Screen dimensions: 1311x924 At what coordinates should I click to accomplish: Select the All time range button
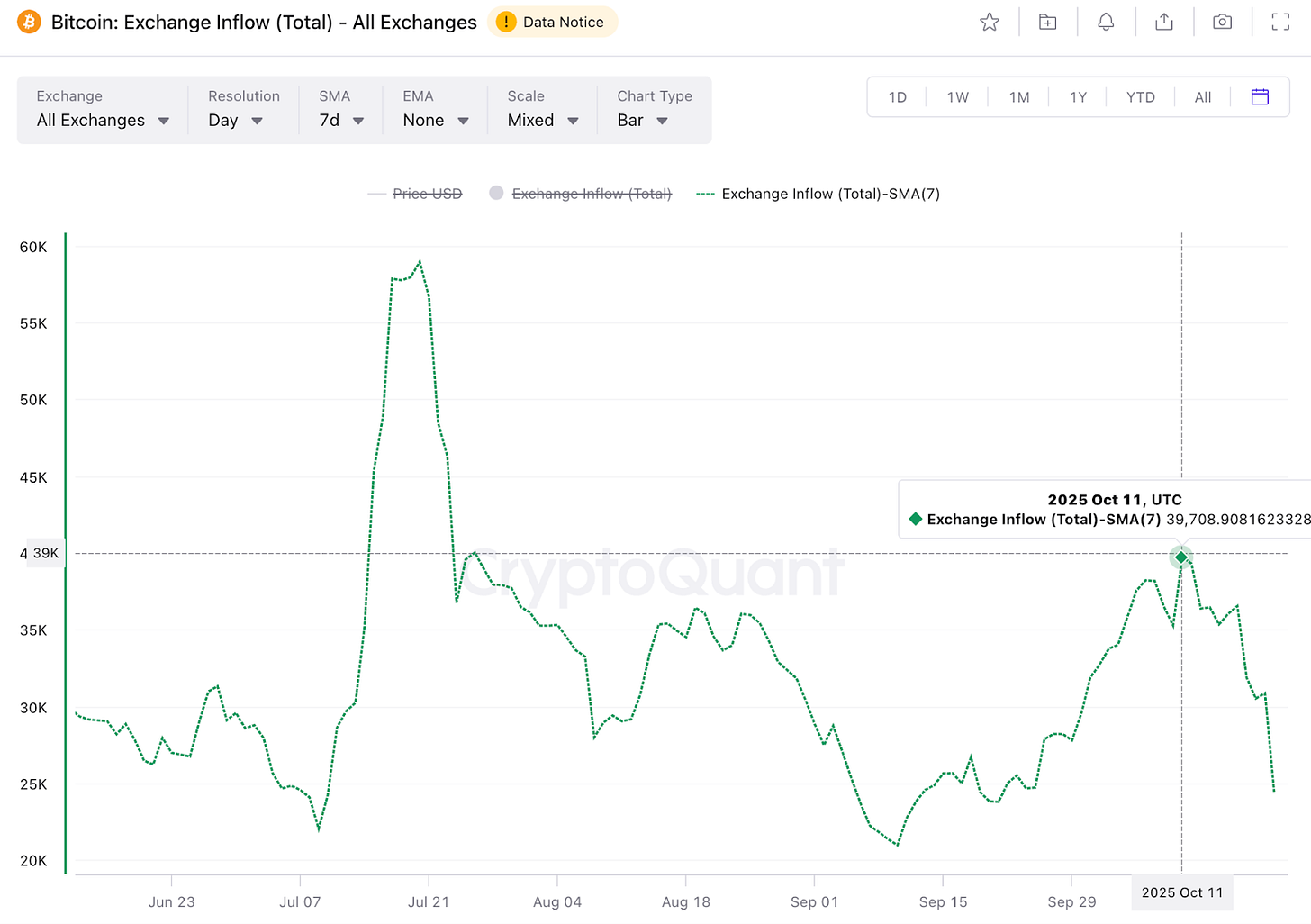click(1202, 97)
